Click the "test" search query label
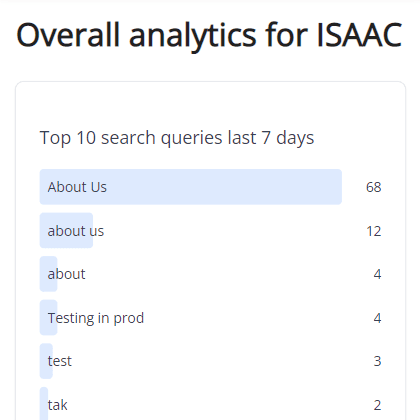 coord(60,361)
